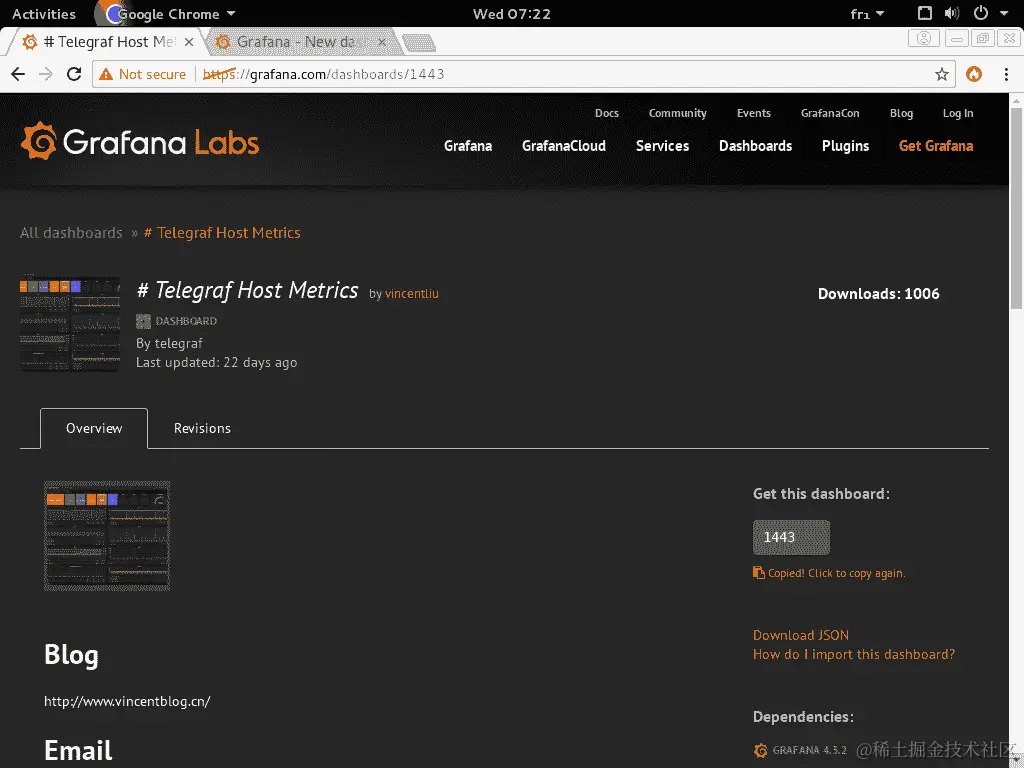This screenshot has width=1024, height=768.
Task: Open Dashboards nav item
Action: point(756,146)
